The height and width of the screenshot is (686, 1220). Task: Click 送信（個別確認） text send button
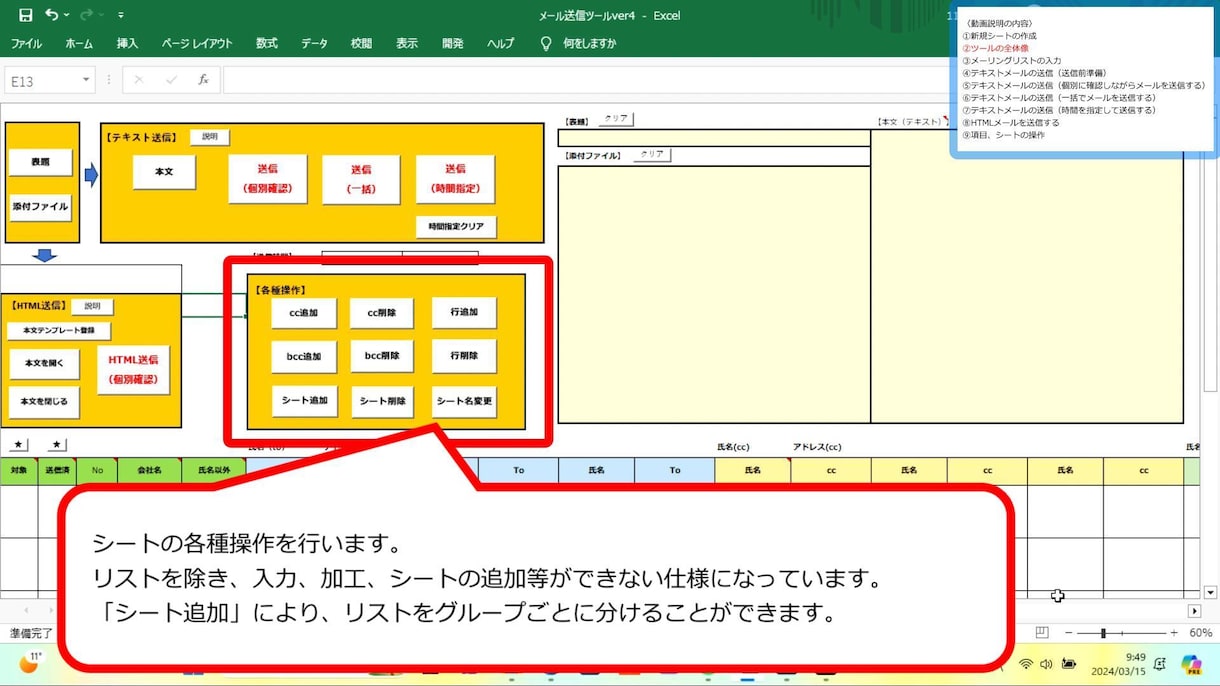point(267,179)
